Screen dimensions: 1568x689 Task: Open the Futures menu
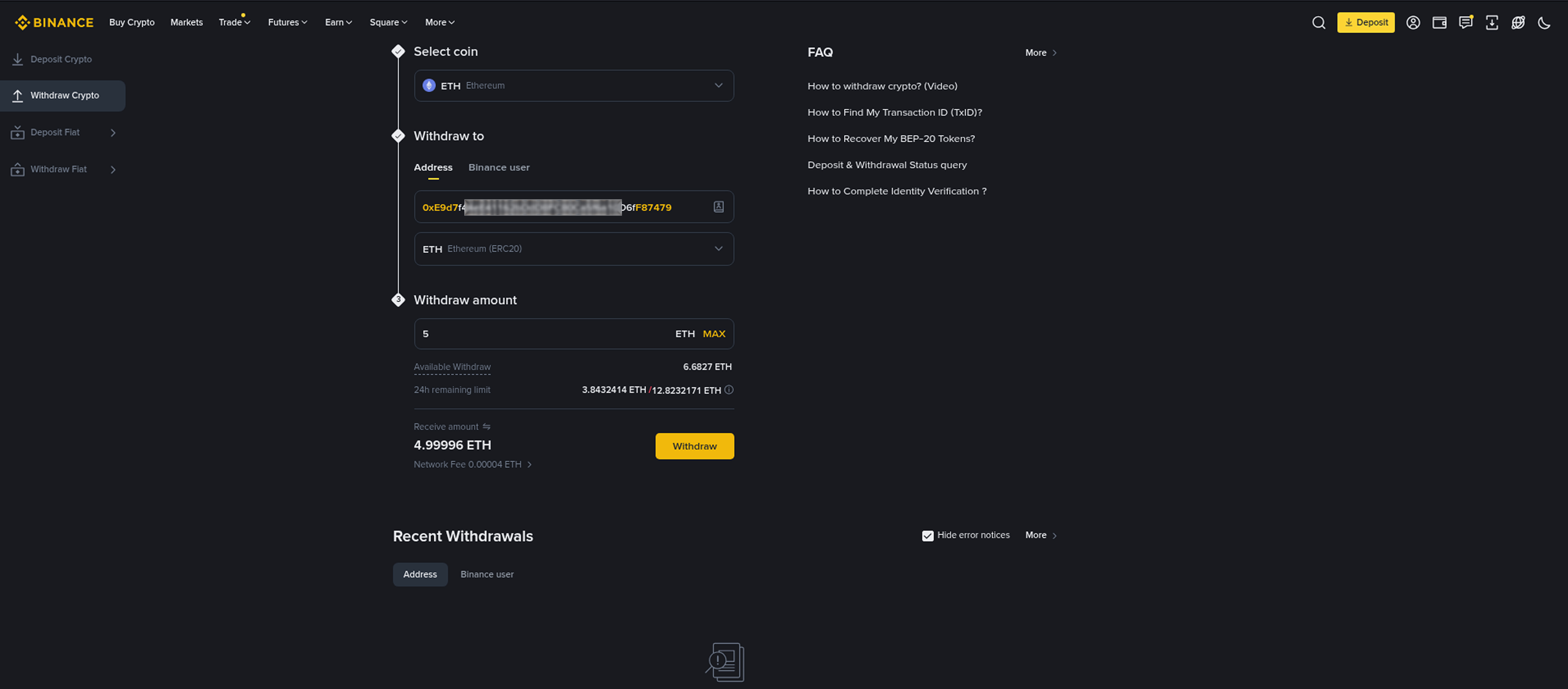point(287,23)
